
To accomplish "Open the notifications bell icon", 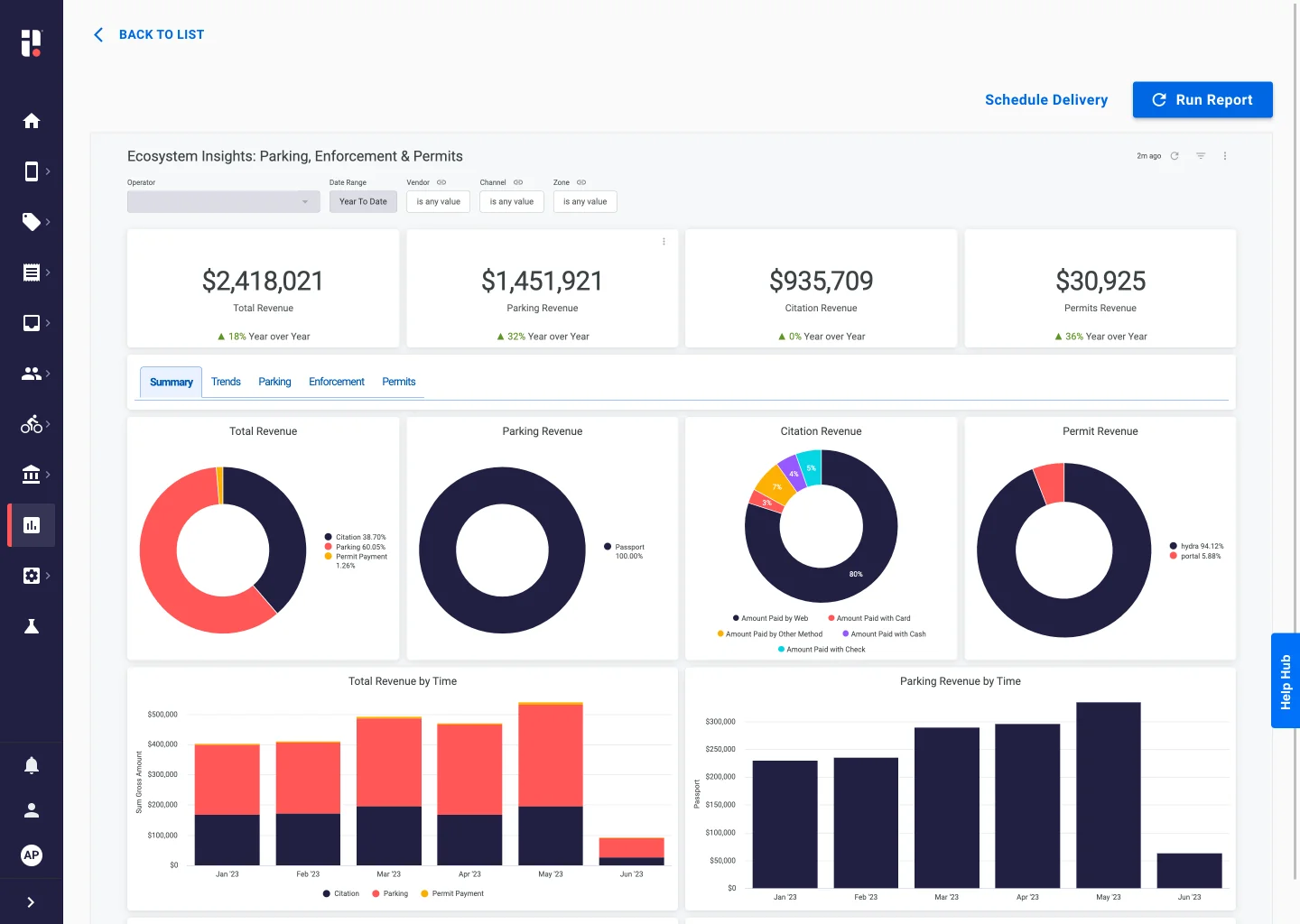I will click(32, 765).
